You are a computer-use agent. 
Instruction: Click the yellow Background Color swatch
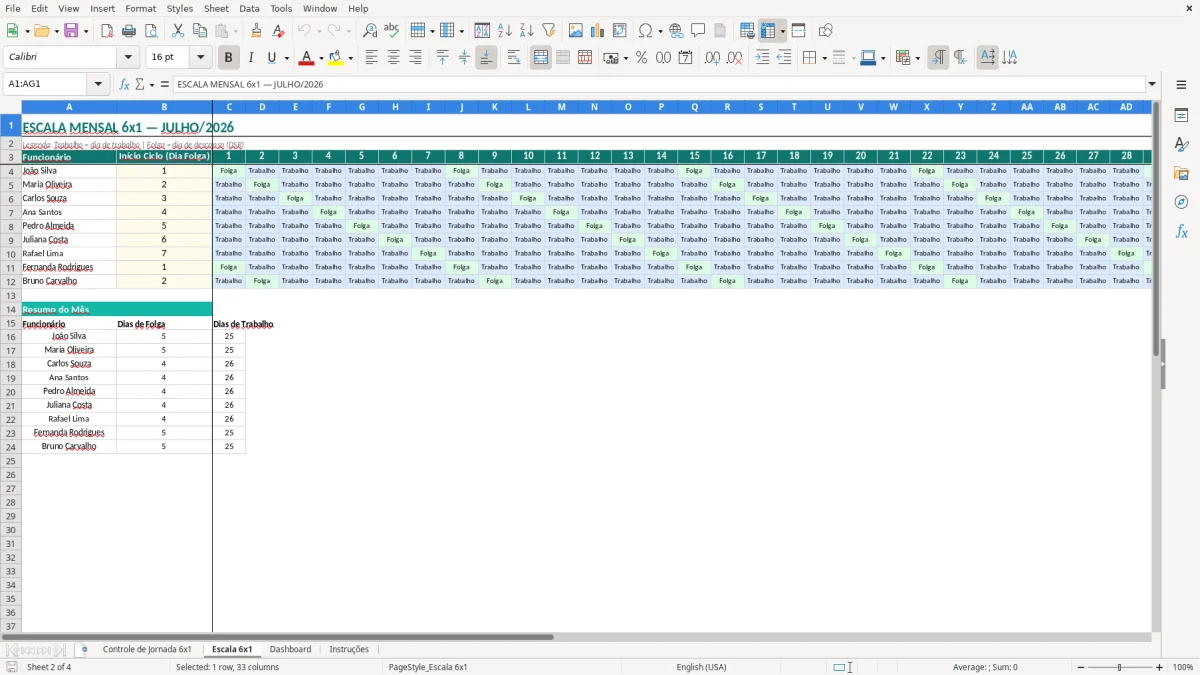coord(336,58)
